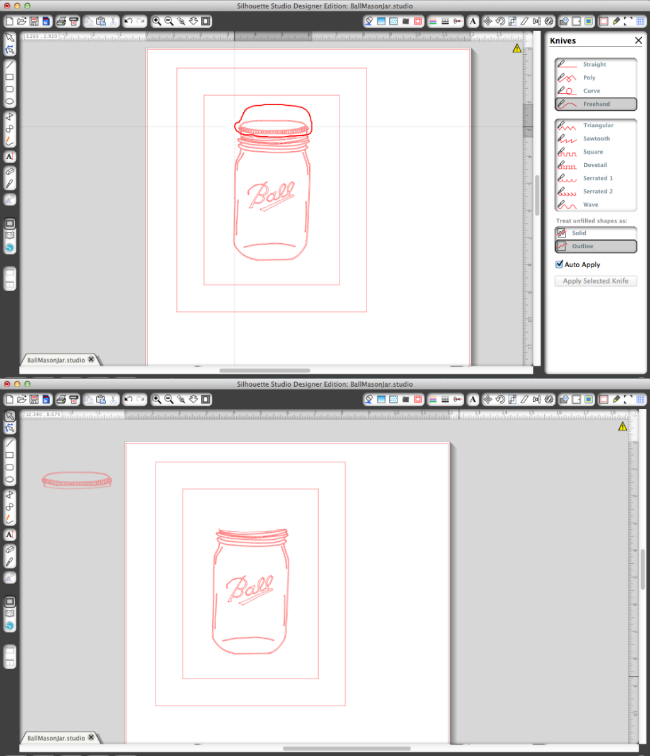Select the separated jar lid shape in bottom window
This screenshot has height=756, width=650.
(77, 481)
